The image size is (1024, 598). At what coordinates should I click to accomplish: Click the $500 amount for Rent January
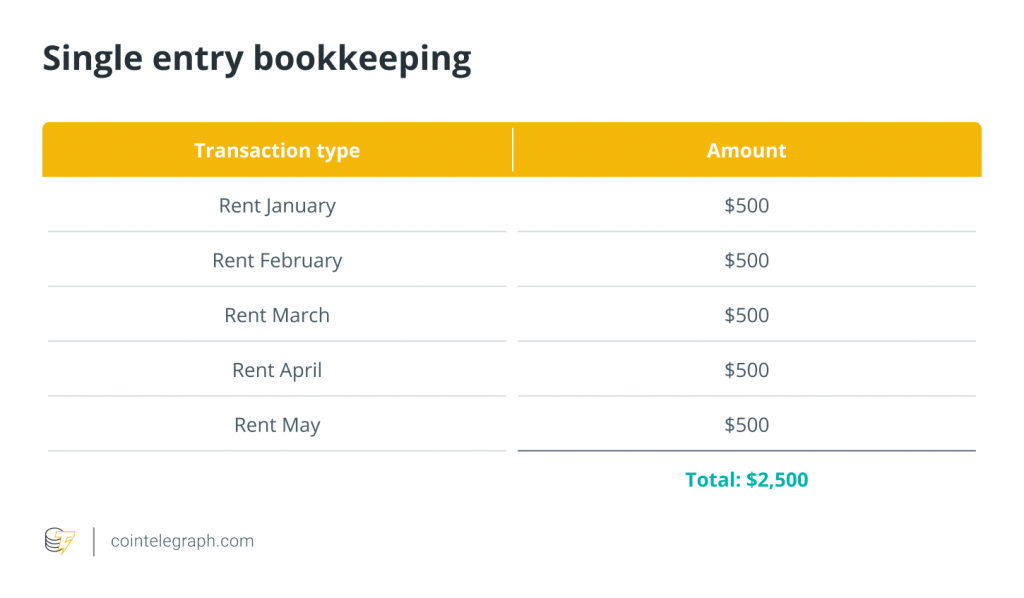[x=746, y=206]
